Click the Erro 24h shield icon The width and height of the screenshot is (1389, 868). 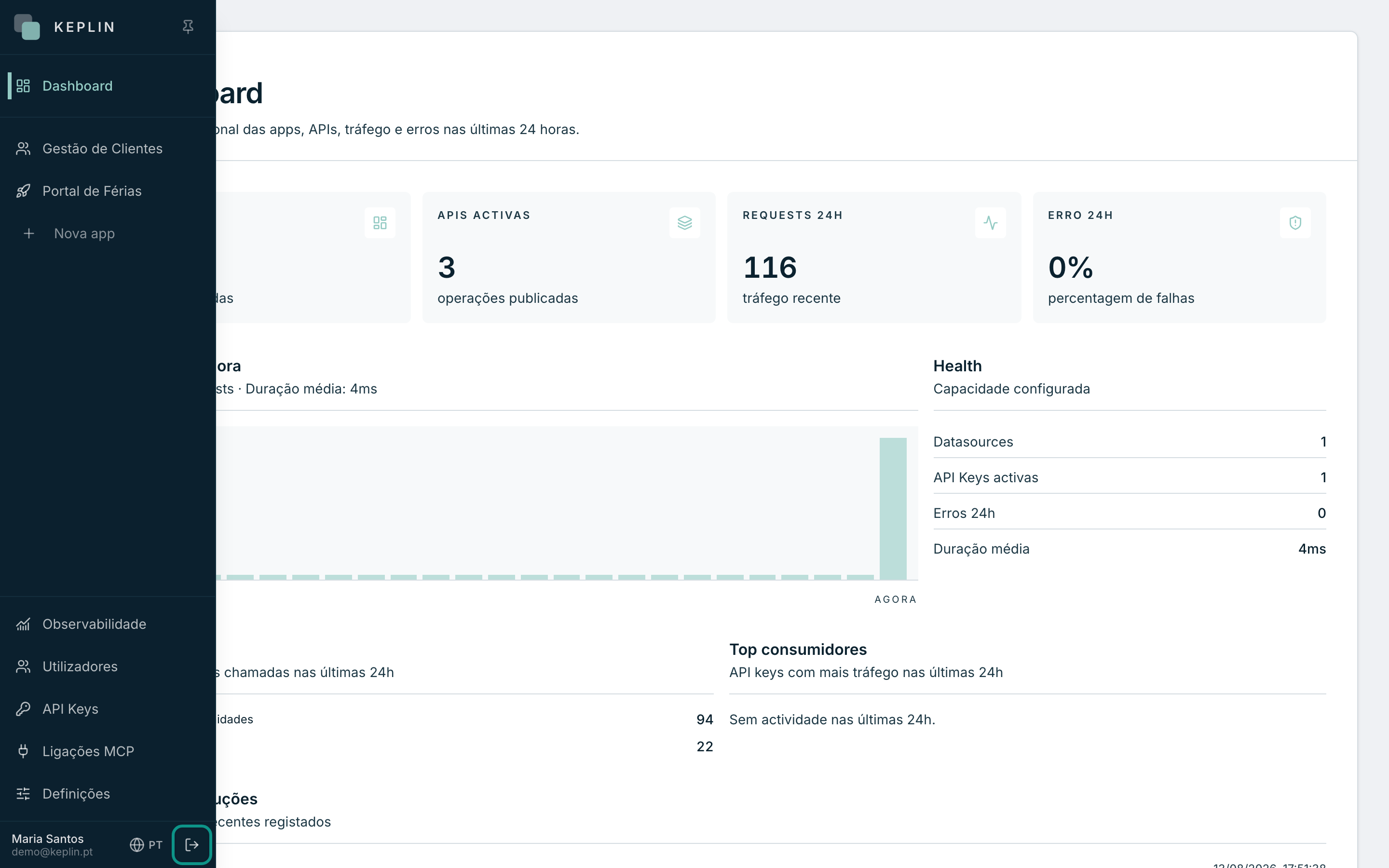tap(1295, 223)
